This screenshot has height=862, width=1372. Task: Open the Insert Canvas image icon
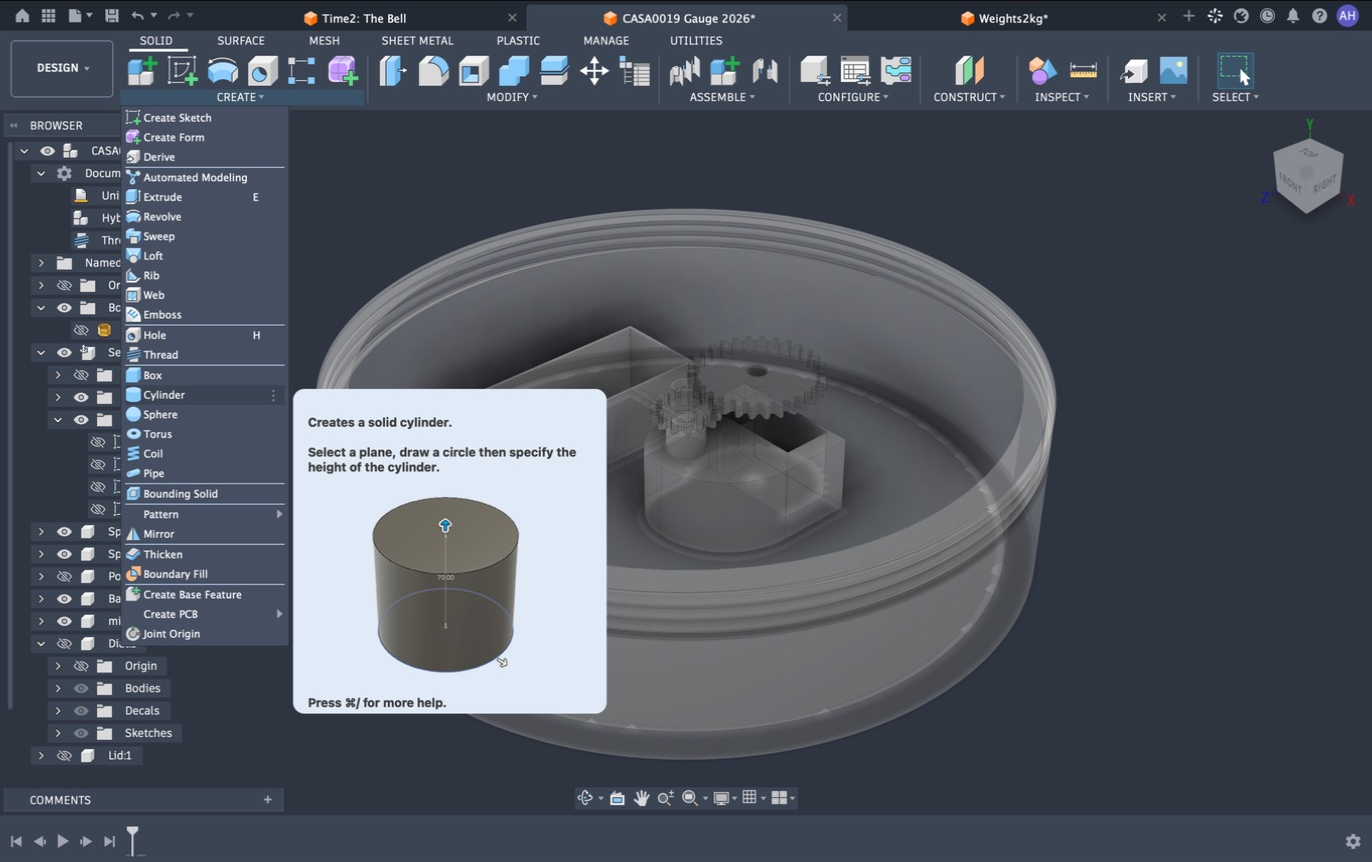(x=1173, y=70)
